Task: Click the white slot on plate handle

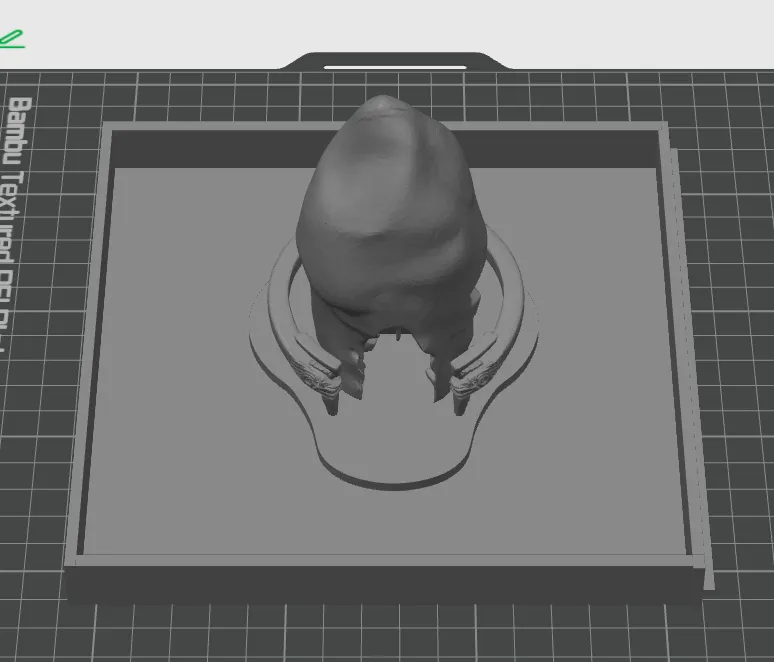Action: [395, 68]
